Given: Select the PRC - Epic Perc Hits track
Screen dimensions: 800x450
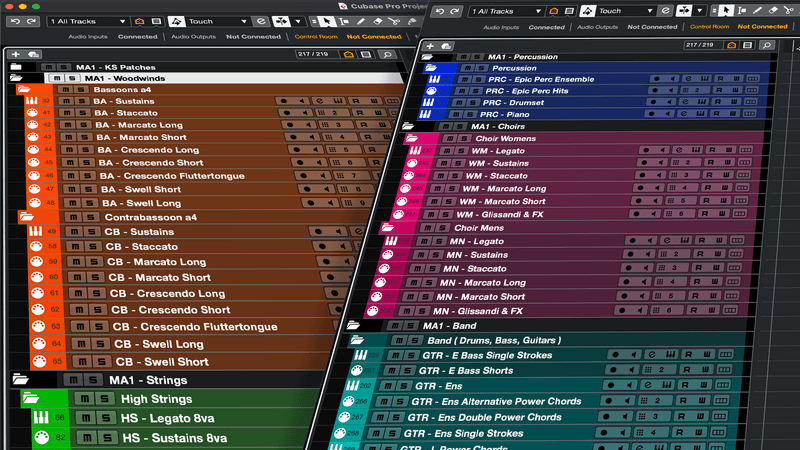Looking at the screenshot, I should (528, 91).
